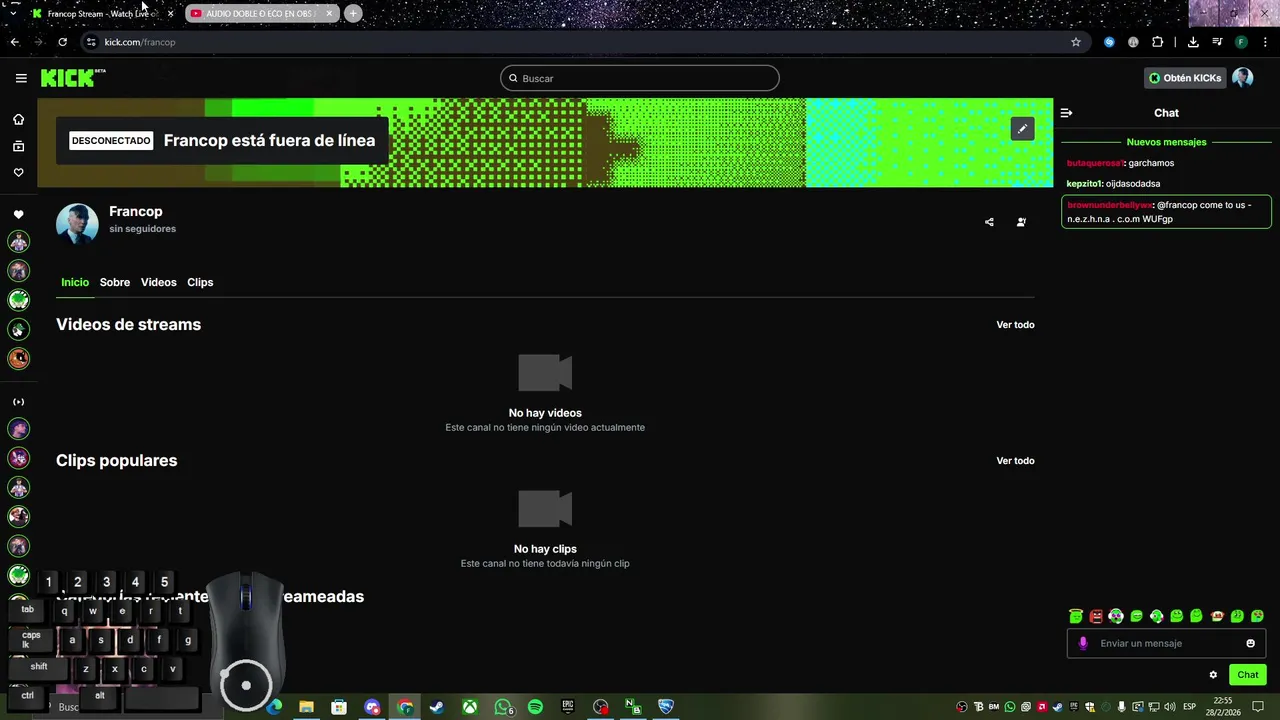The image size is (1280, 720).
Task: Open the tab search dropdown arrow
Action: click(12, 13)
